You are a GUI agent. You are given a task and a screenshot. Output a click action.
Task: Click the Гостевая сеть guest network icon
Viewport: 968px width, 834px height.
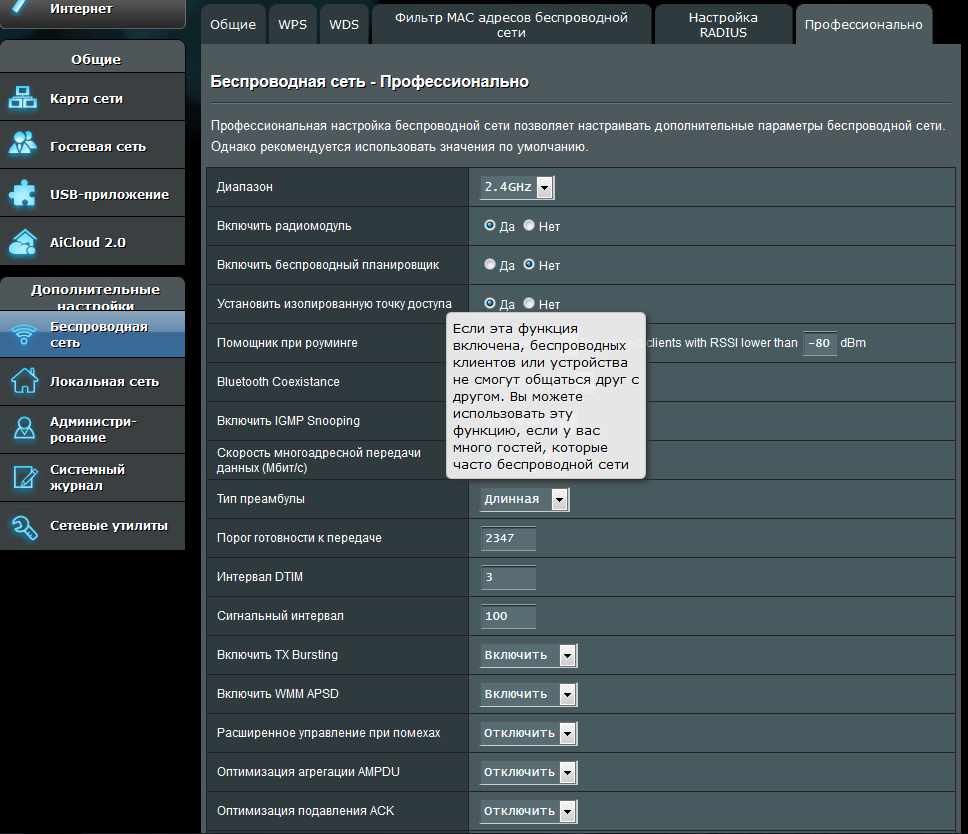pos(23,144)
